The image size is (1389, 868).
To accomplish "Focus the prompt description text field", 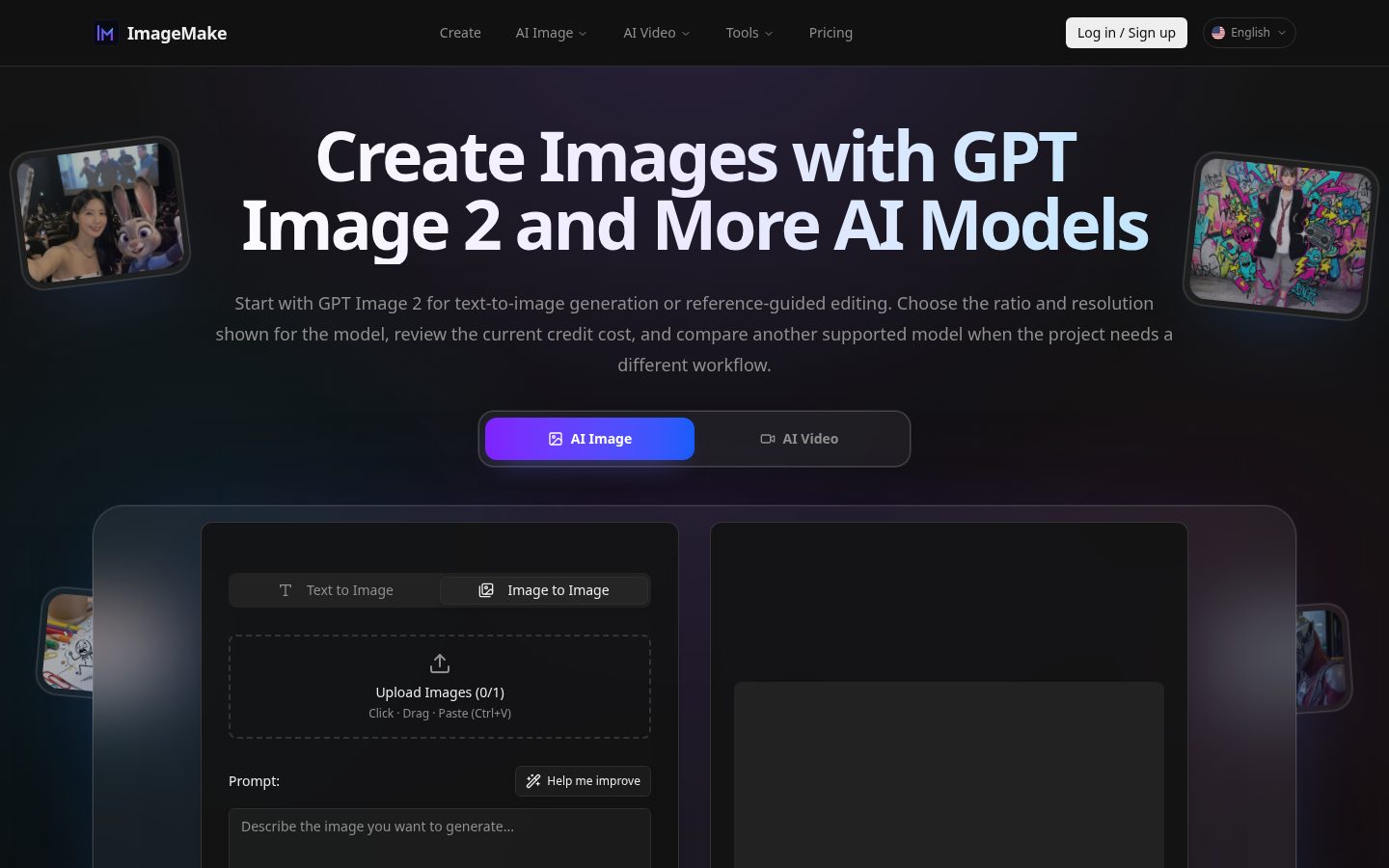I will click(x=440, y=838).
